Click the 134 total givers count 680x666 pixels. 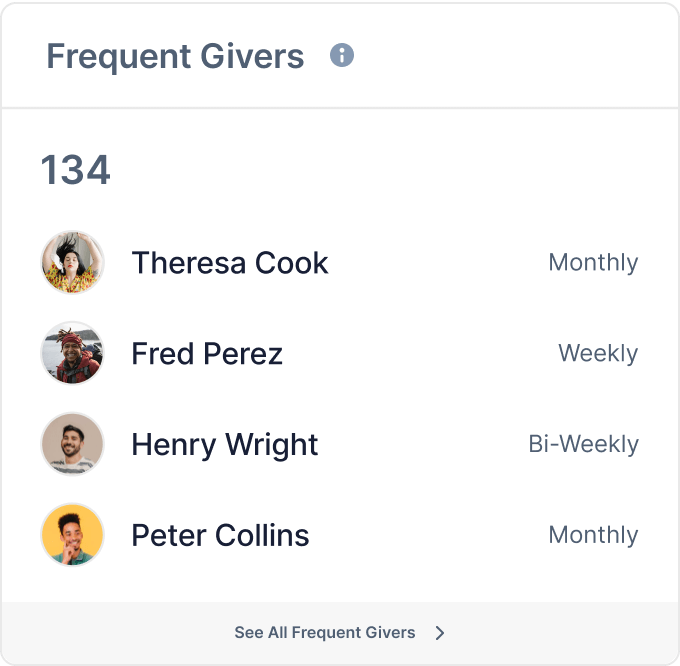[75, 170]
